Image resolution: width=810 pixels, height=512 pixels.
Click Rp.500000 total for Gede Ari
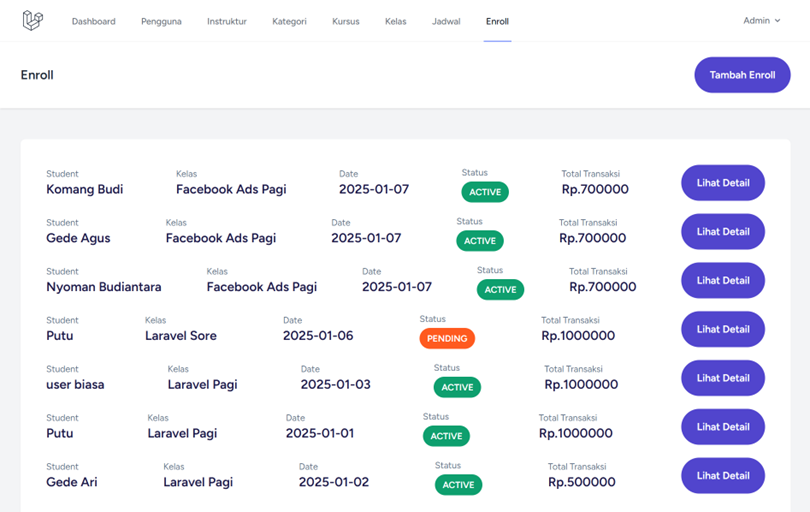tap(582, 482)
